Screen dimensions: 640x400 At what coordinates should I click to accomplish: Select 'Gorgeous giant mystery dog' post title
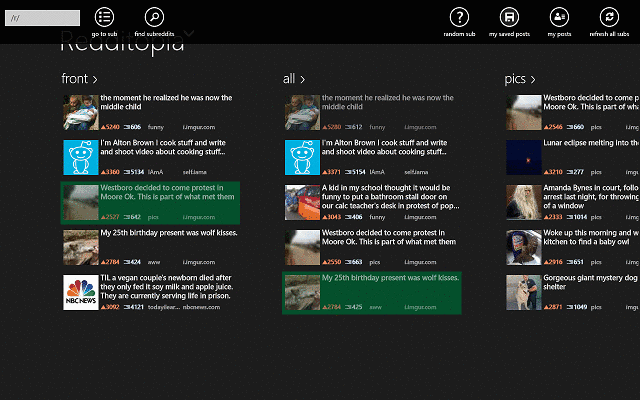pos(590,282)
